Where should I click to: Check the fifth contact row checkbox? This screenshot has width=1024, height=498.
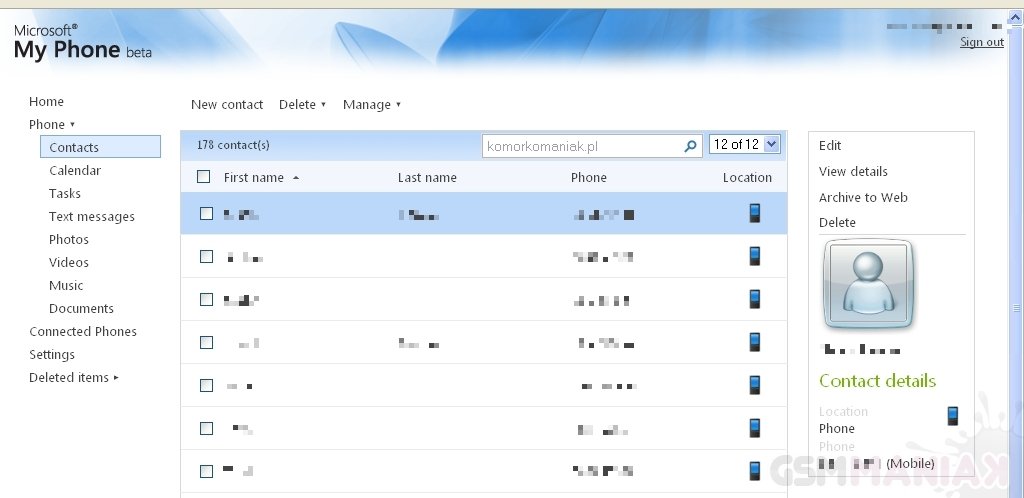tap(206, 386)
